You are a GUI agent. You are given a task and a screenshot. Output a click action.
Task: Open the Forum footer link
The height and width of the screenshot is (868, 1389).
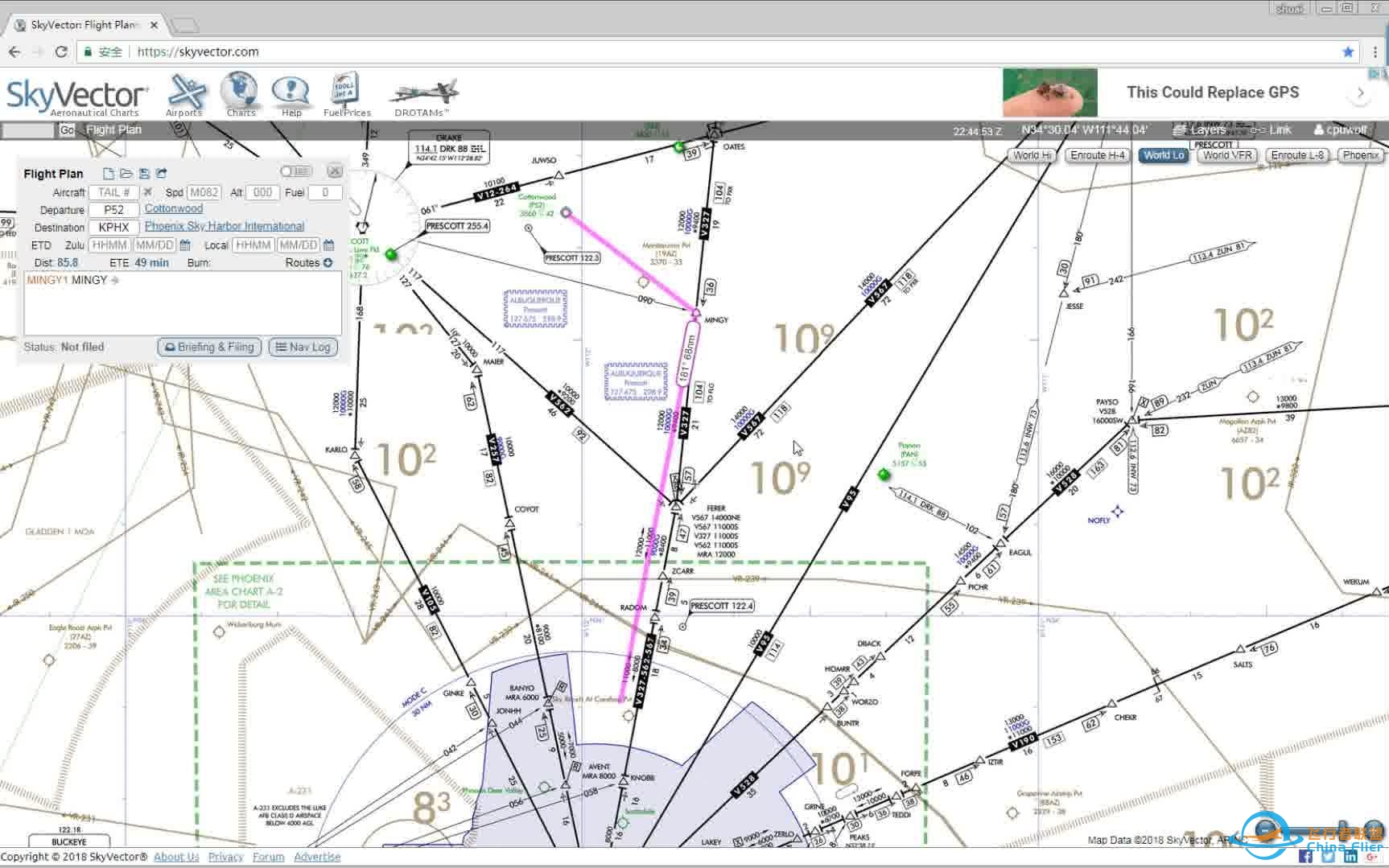(269, 857)
